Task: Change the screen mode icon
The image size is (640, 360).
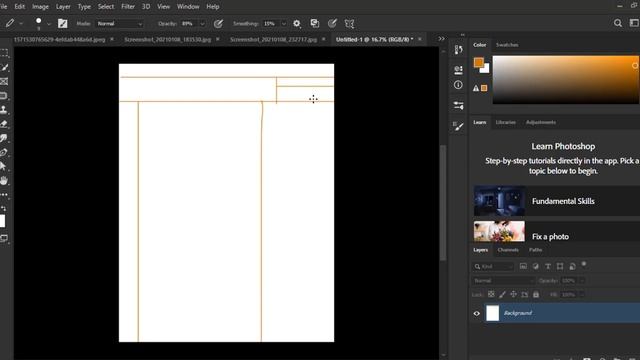Action: (x=4, y=238)
